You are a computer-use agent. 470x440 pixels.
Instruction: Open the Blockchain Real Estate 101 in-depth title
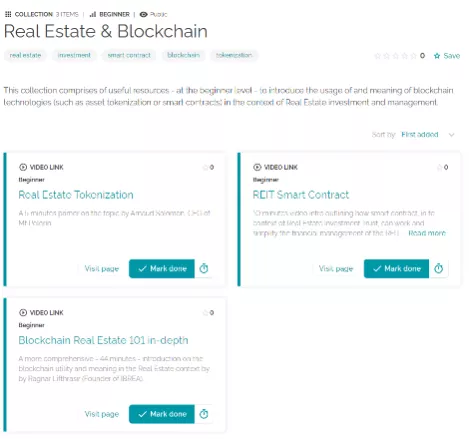click(103, 340)
